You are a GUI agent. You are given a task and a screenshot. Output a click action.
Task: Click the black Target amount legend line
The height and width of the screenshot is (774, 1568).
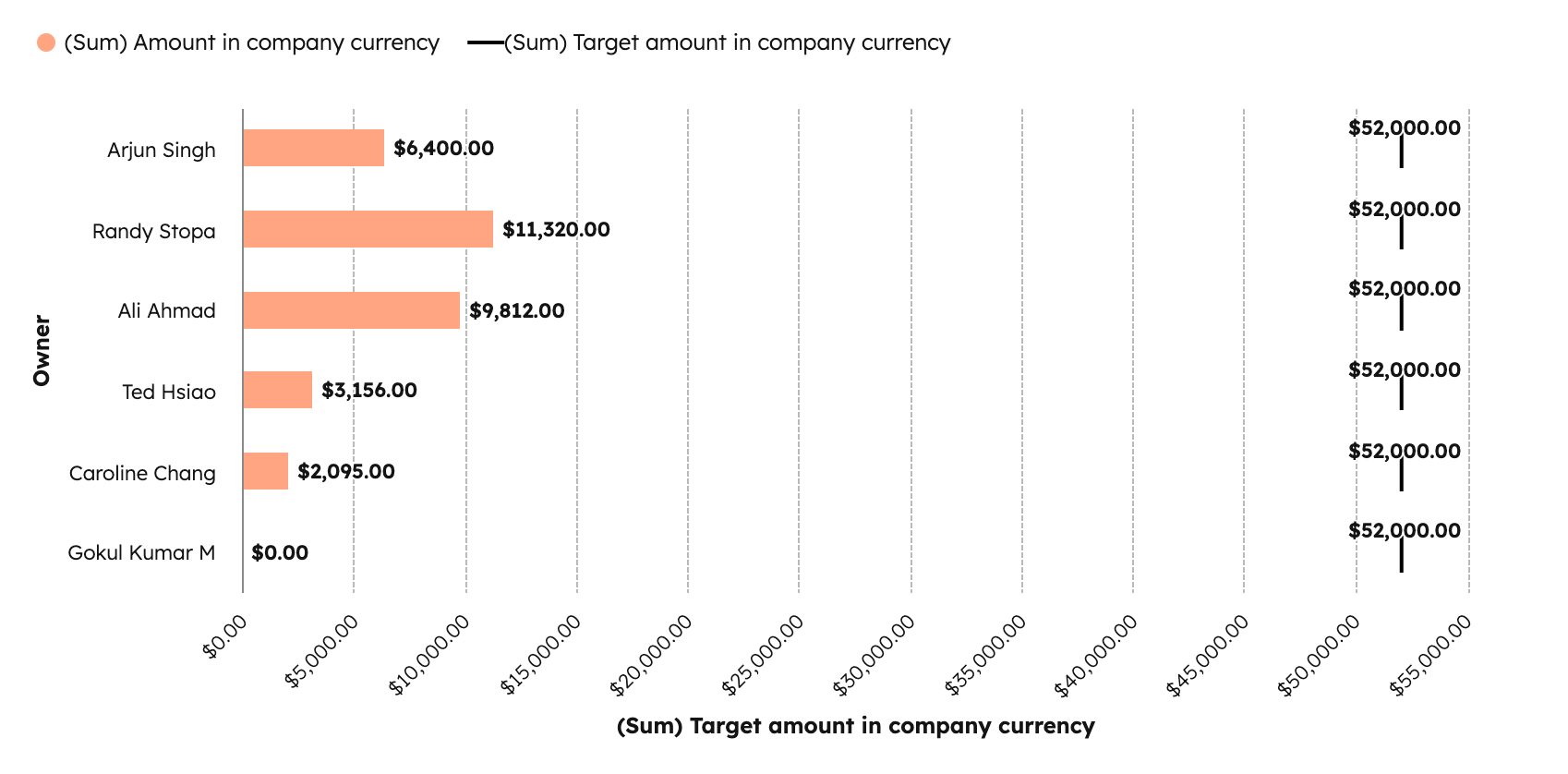[486, 43]
